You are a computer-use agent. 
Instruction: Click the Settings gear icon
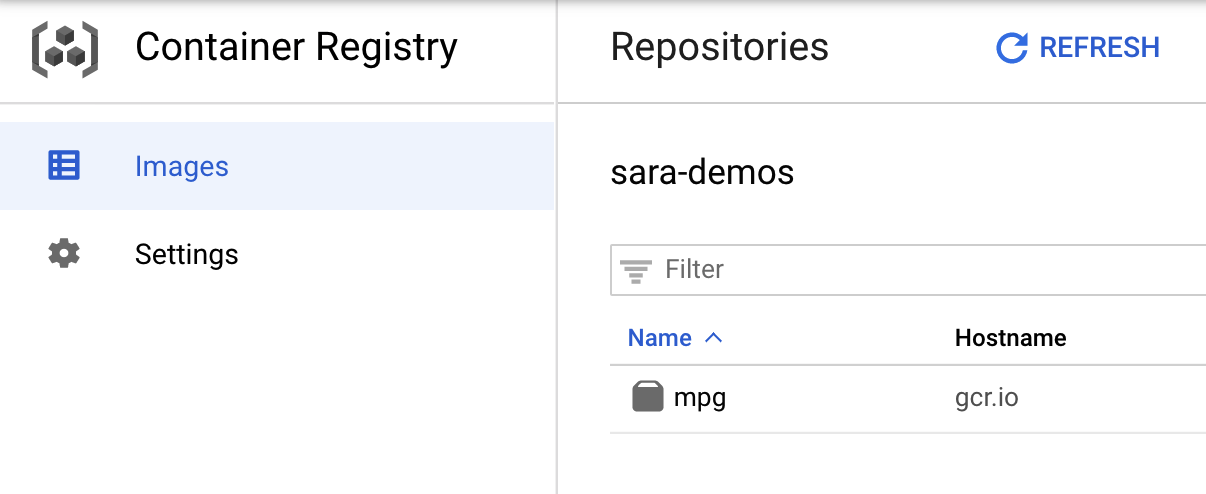click(64, 254)
